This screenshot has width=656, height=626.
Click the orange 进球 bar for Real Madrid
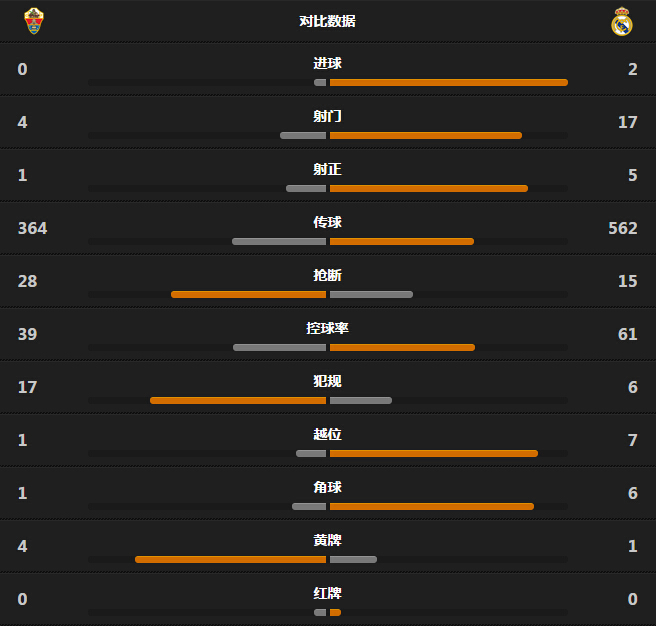point(448,82)
